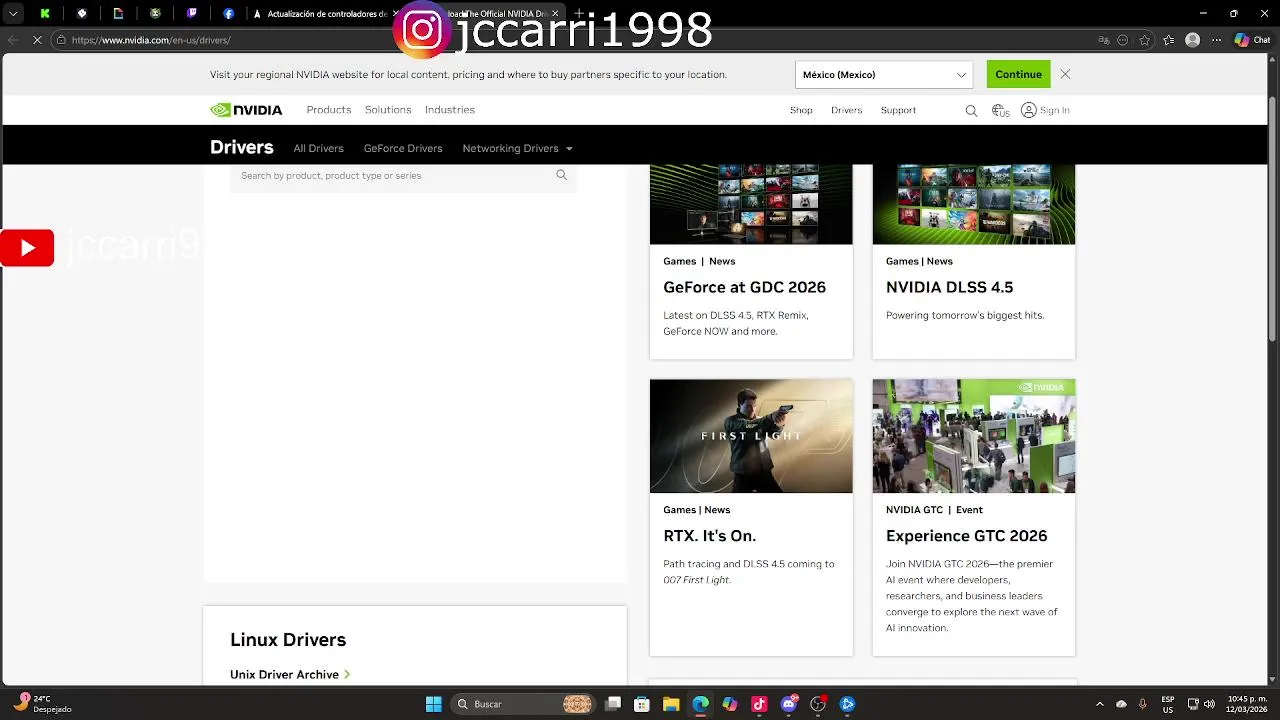
Task: Open the pink music app on taskbar
Action: pyautogui.click(x=759, y=704)
